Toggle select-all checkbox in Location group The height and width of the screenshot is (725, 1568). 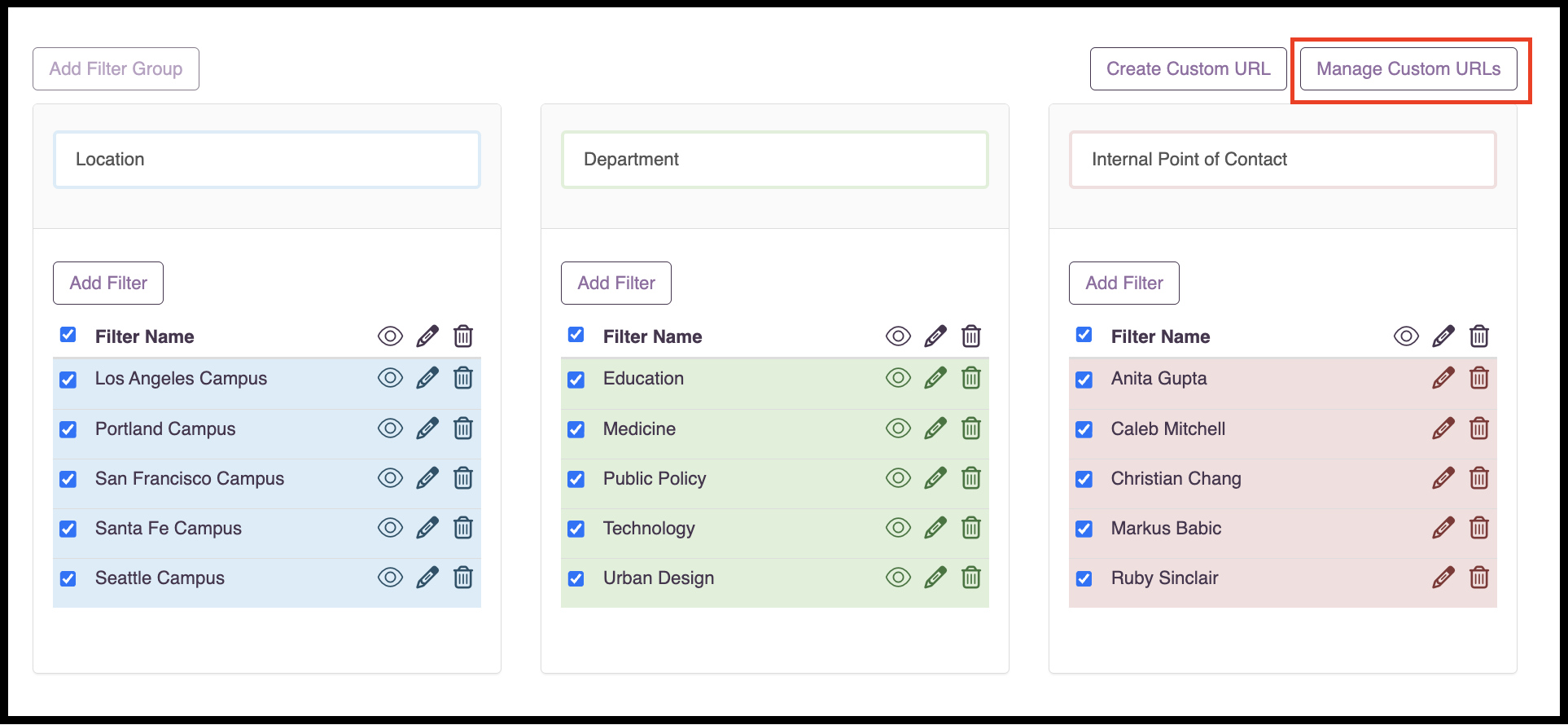pos(68,335)
